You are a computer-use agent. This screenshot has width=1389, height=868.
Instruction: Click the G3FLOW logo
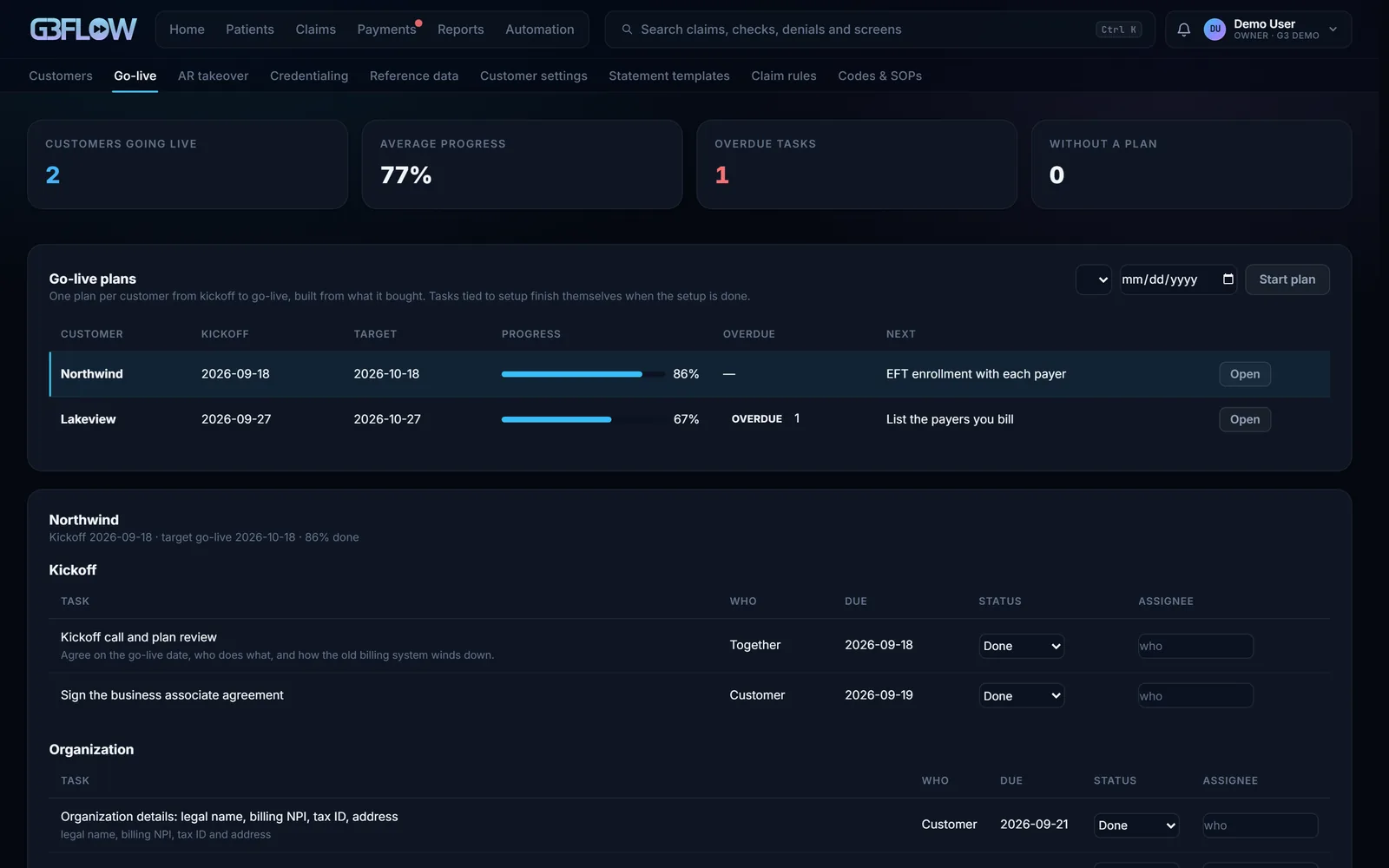click(83, 30)
